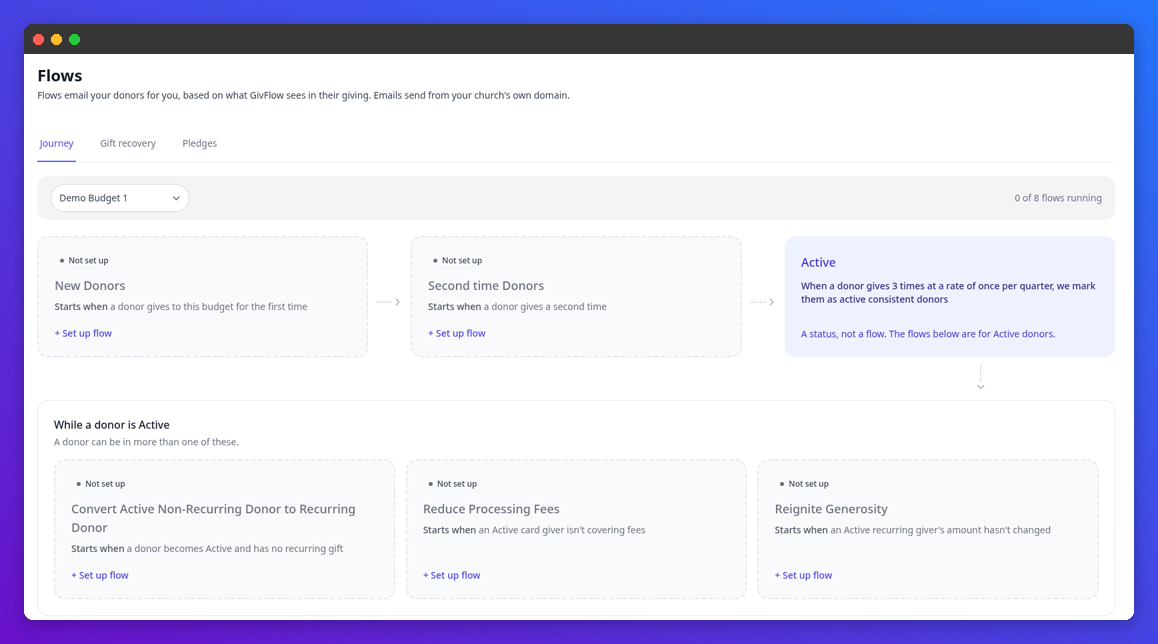
Task: Set up flow for Reduce Processing Fees
Action: [x=451, y=575]
